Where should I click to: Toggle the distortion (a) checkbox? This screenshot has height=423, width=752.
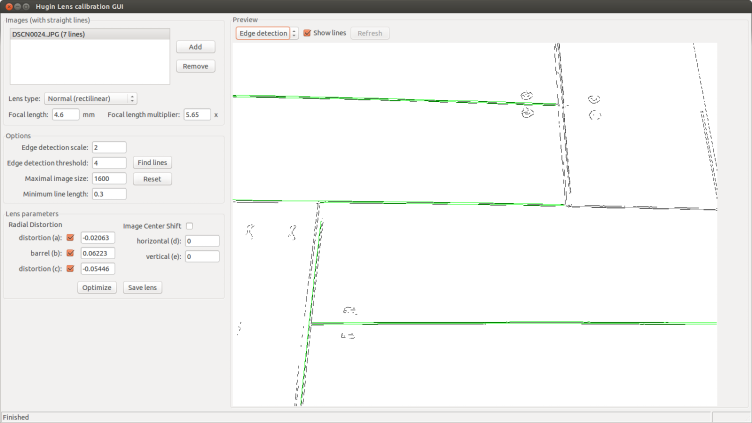70,237
